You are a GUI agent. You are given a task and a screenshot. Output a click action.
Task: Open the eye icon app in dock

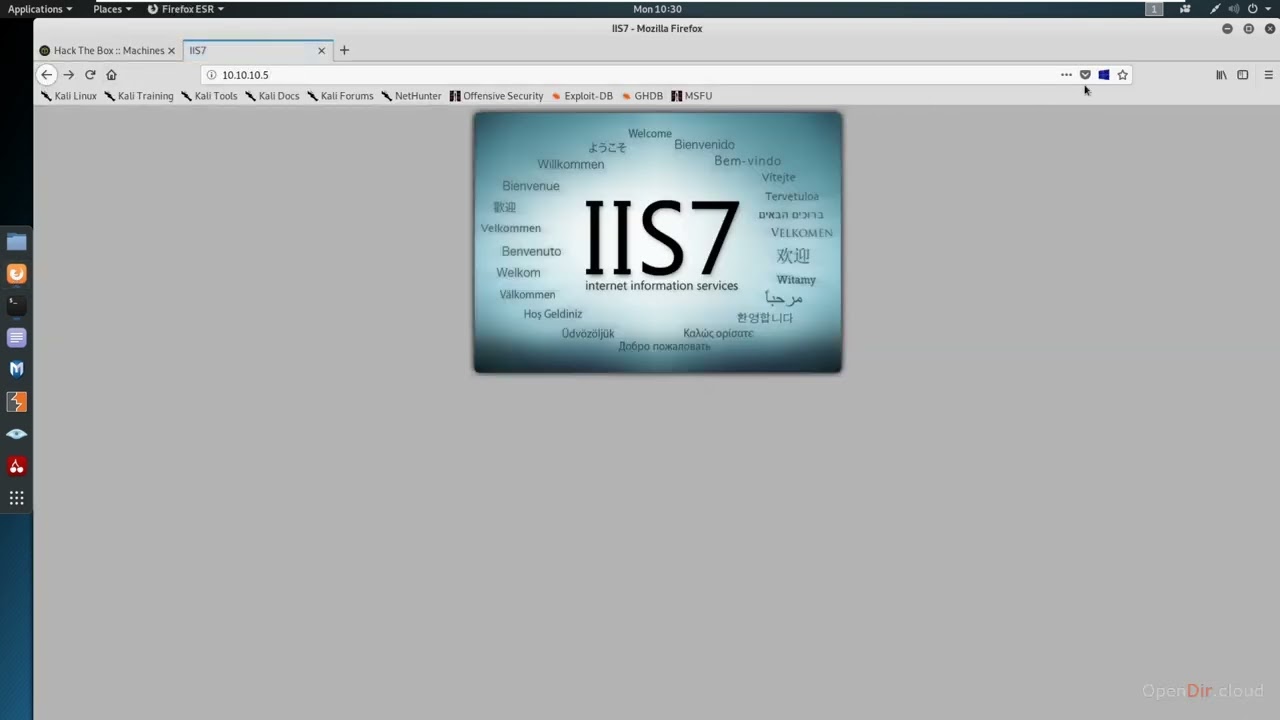click(x=17, y=434)
